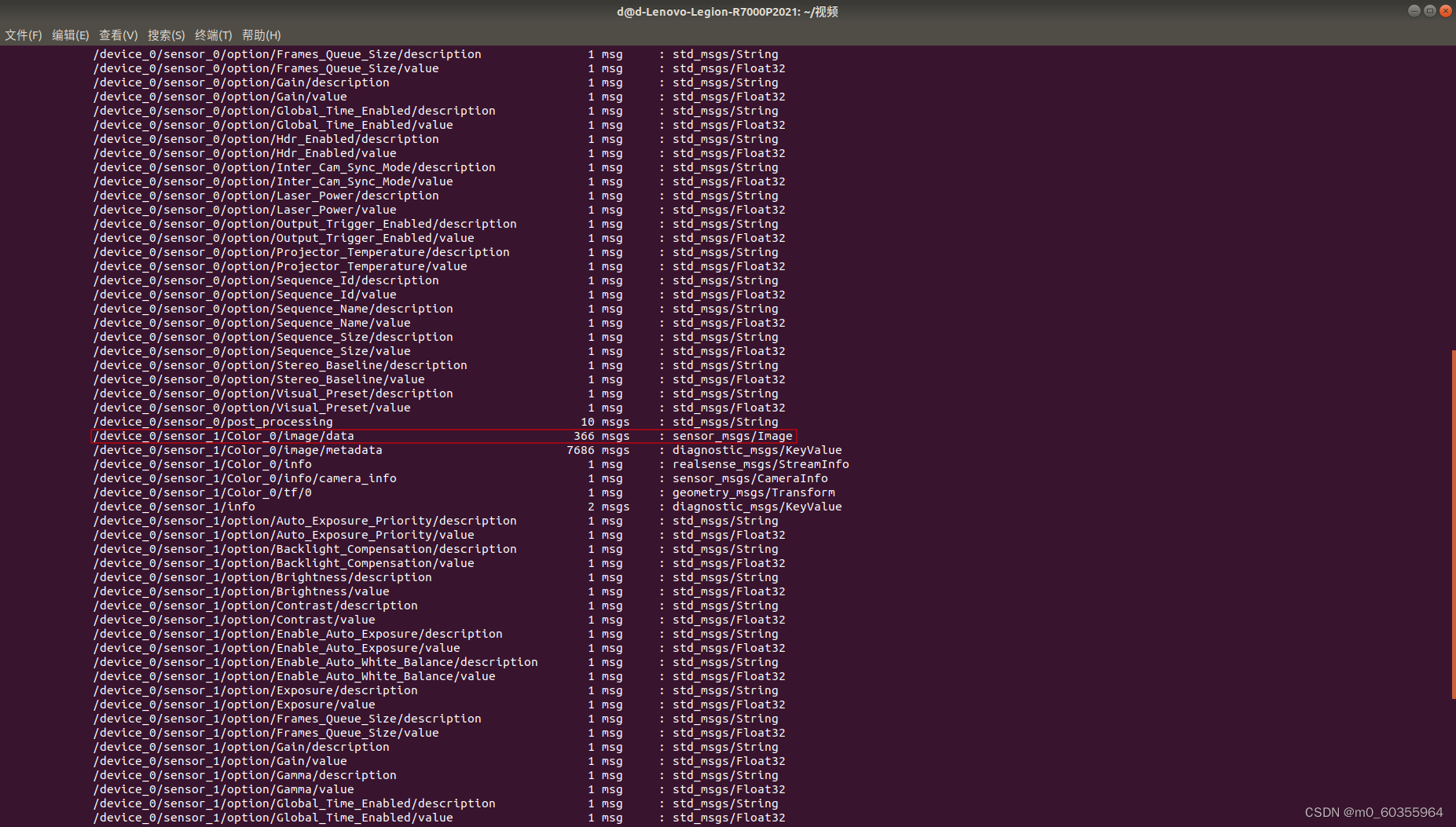Click the sensor_1 Global_Time_Enabled/value line
Screen dimensions: 1456x827
click(x=439, y=818)
